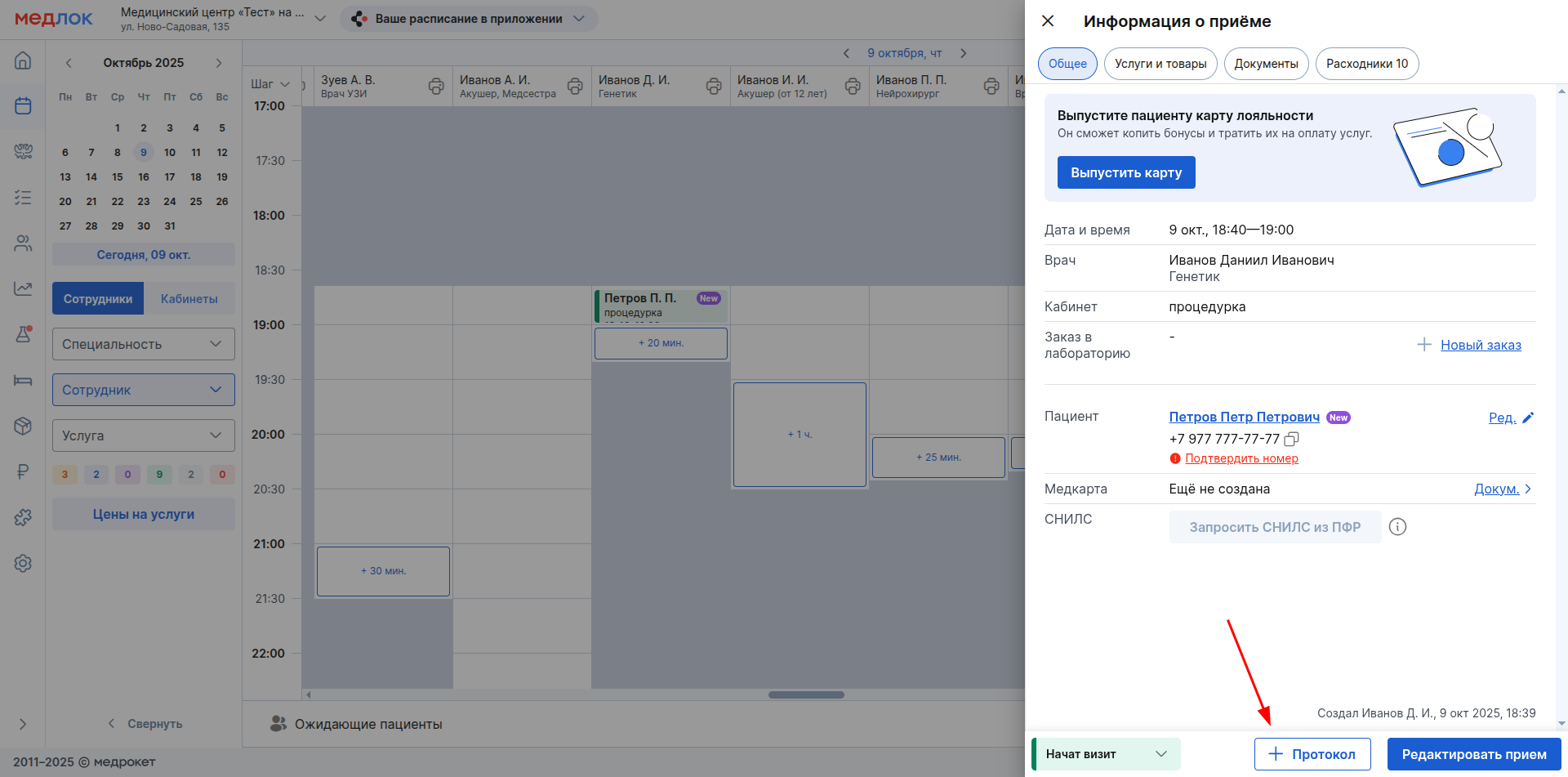Select October 16 in the mini calendar
The image size is (1568, 777).
(x=144, y=177)
